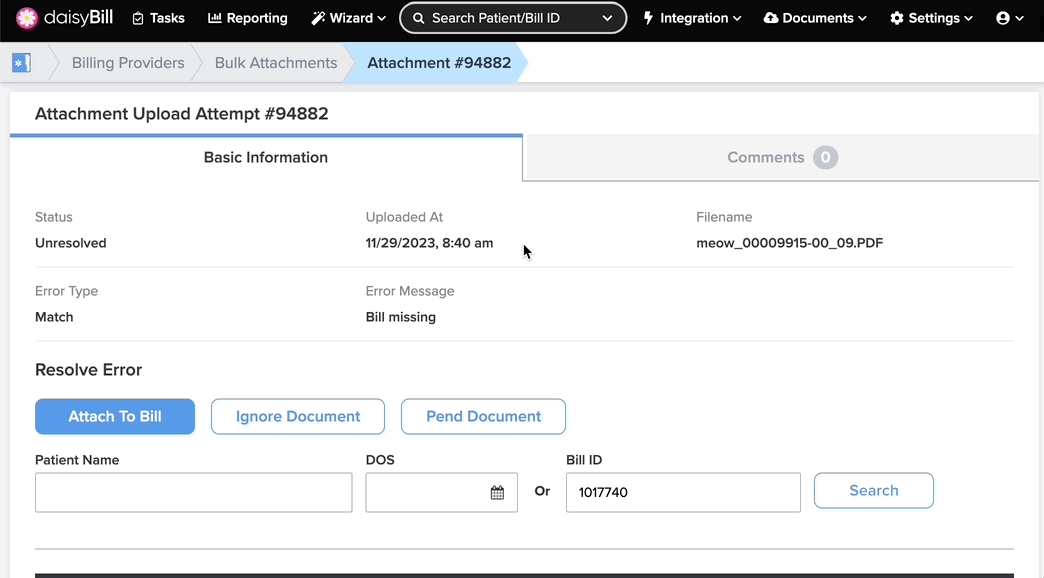Image resolution: width=1044 pixels, height=578 pixels.
Task: Open Tasks from the top navigation
Action: coord(158,18)
